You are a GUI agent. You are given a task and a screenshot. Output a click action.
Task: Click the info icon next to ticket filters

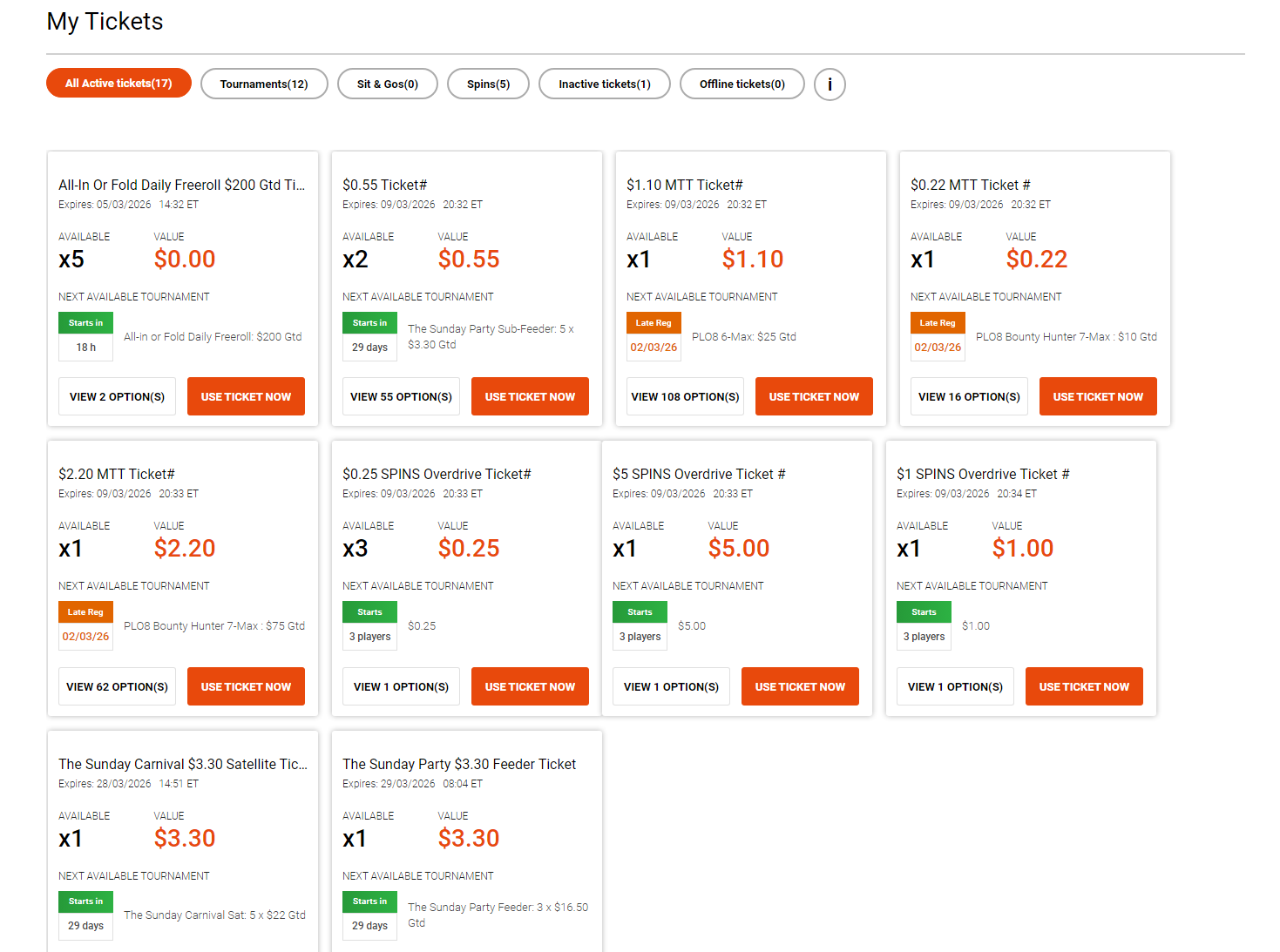click(829, 84)
